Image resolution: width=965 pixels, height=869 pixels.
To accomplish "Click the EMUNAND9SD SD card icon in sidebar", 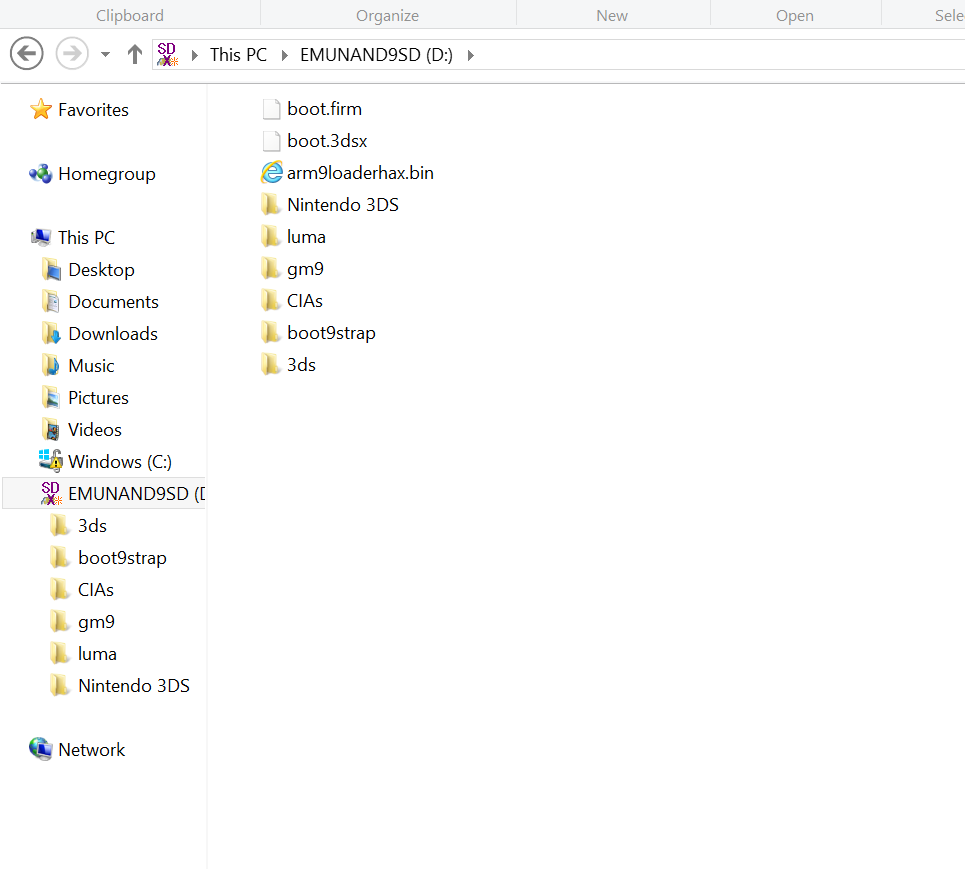I will (x=51, y=493).
